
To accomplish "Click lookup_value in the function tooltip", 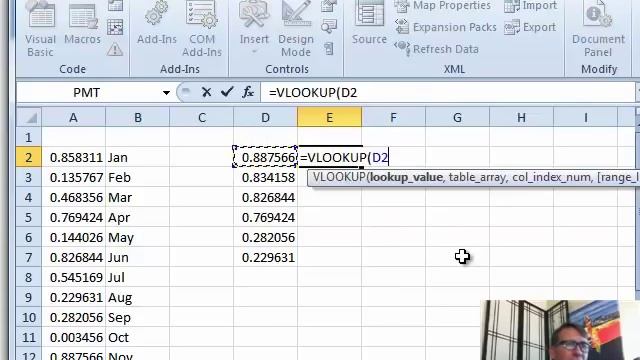I will click(406, 178).
